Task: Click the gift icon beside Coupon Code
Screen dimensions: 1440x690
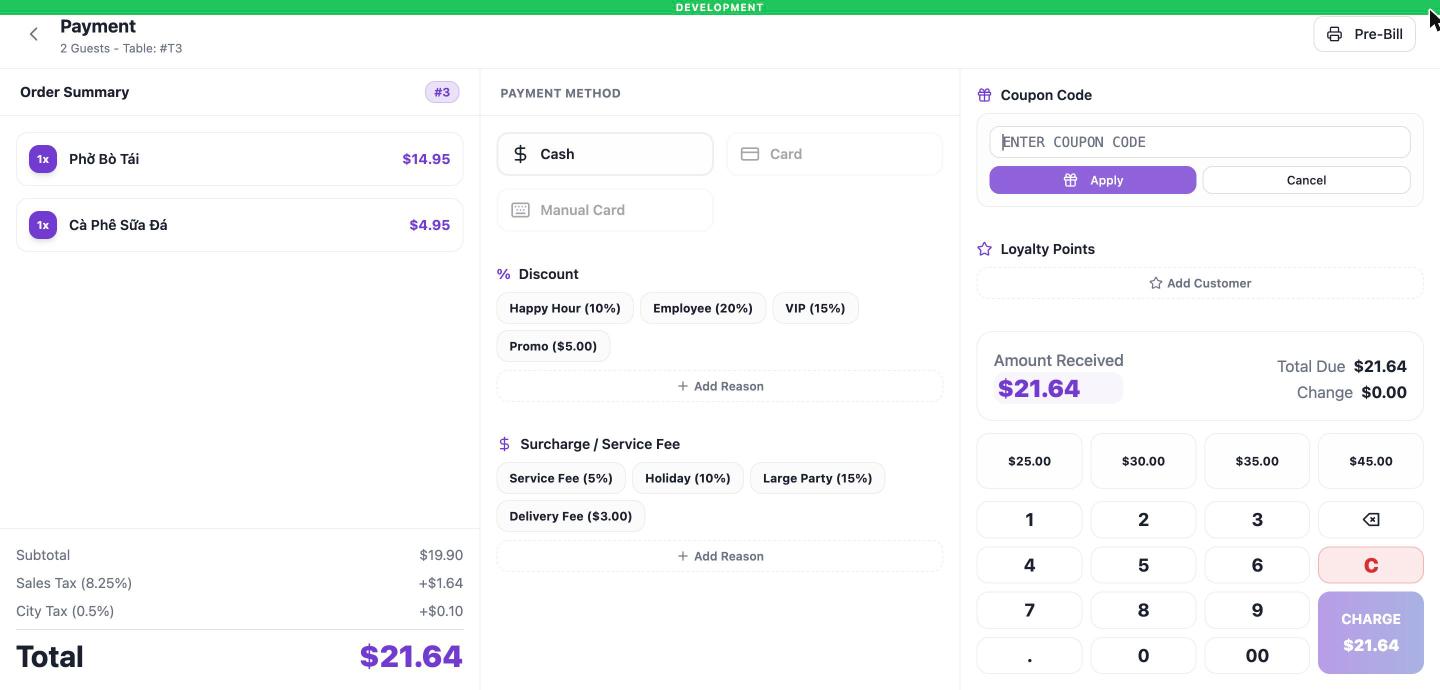Action: [984, 95]
